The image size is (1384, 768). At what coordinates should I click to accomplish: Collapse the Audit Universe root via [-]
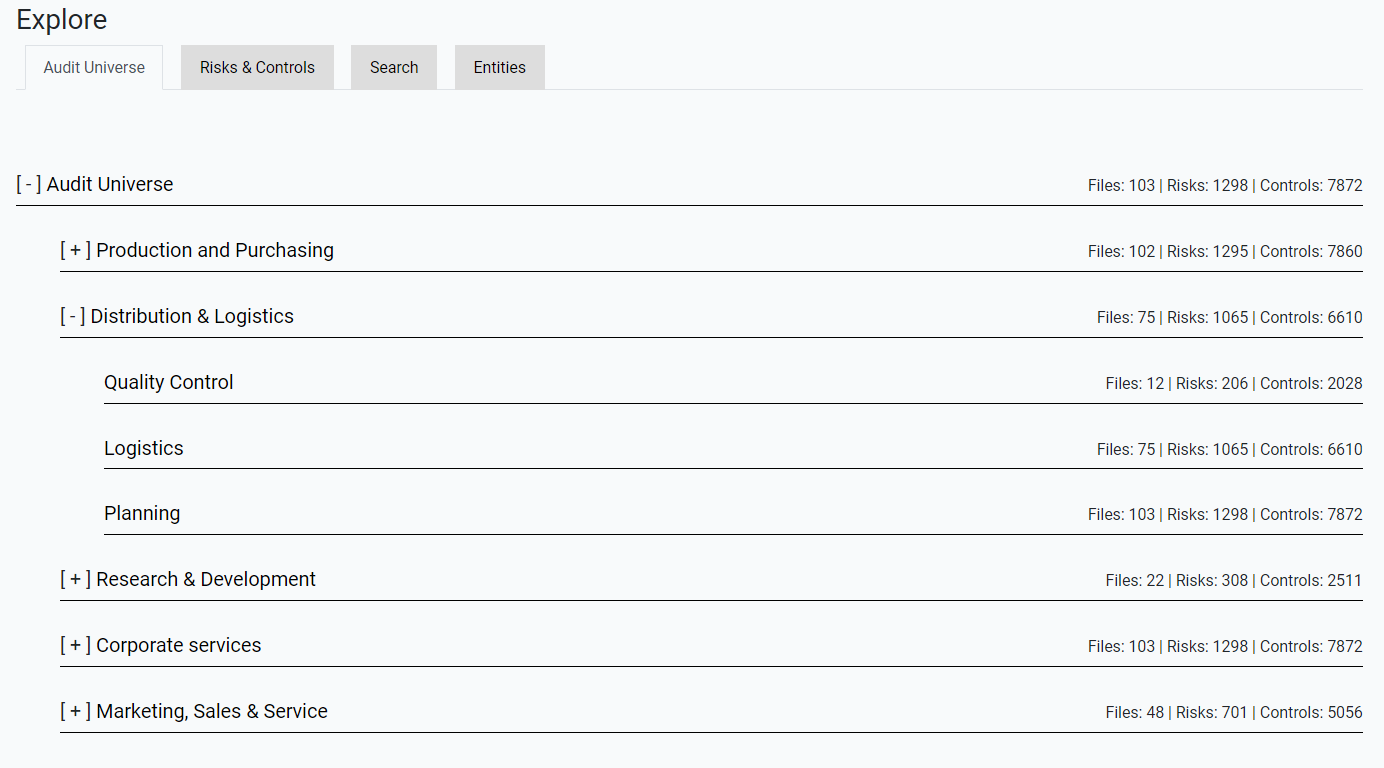pyautogui.click(x=29, y=185)
